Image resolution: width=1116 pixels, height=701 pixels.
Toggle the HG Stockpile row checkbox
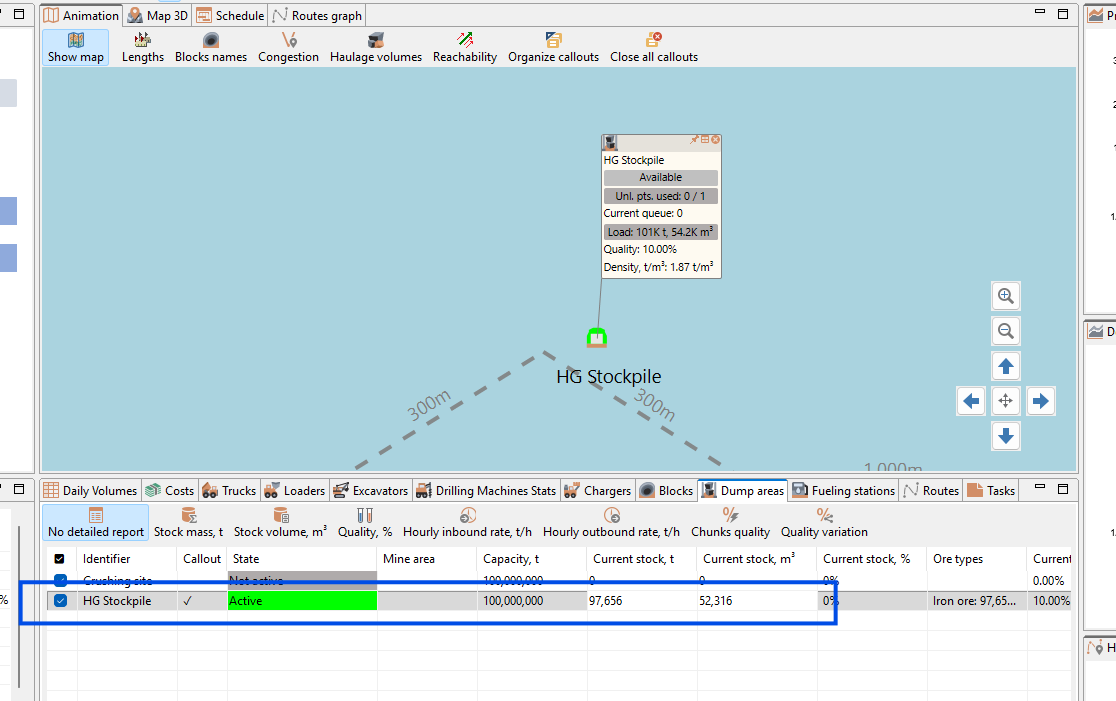tap(60, 601)
